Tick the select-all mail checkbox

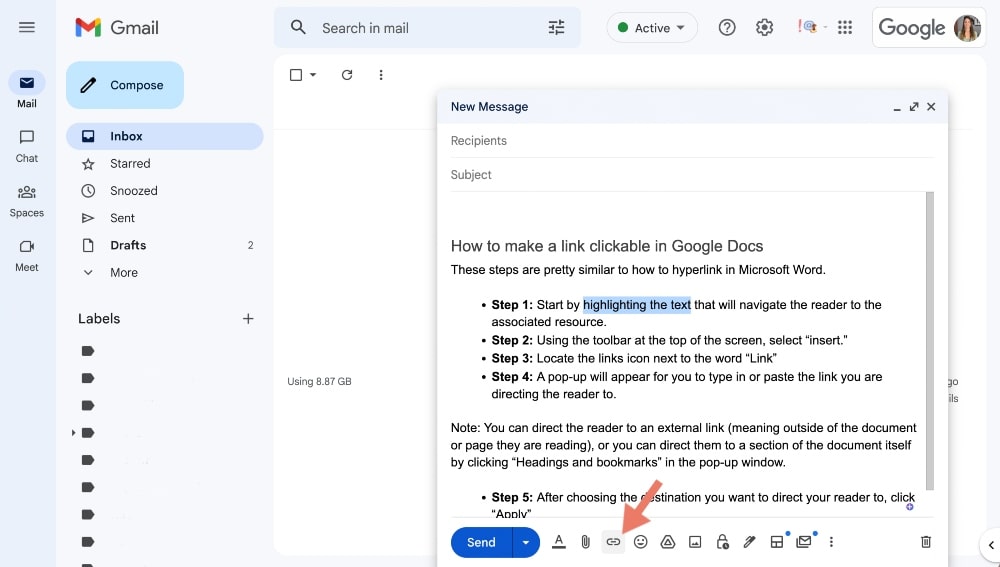point(296,75)
